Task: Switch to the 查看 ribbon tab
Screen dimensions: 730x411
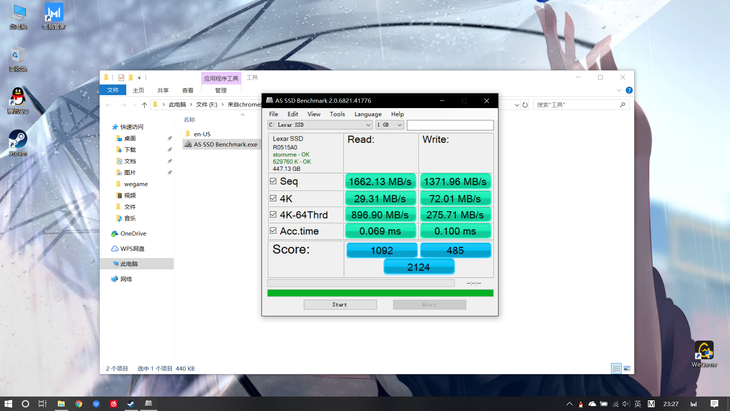Action: 188,90
